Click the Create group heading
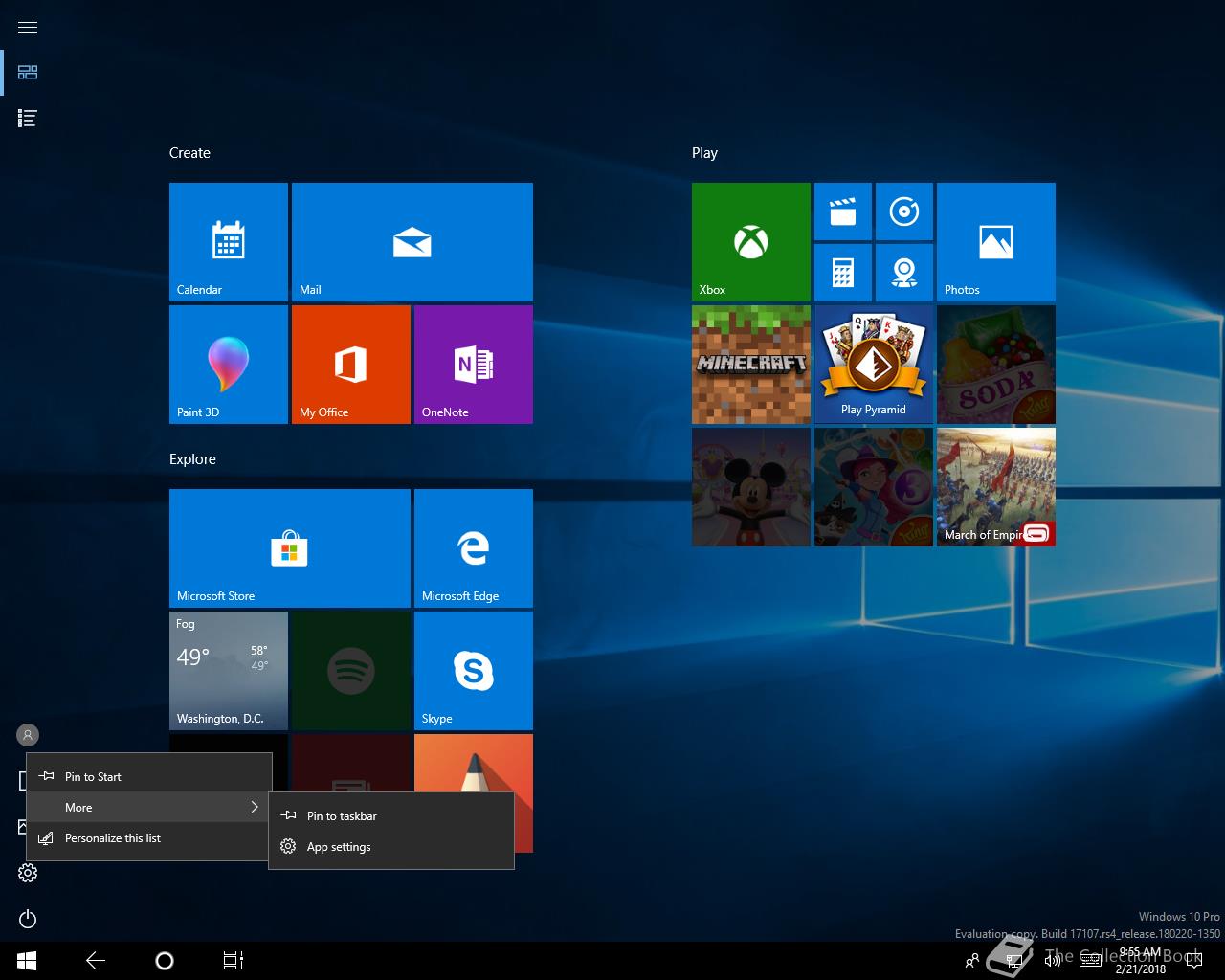The width and height of the screenshot is (1225, 980). (189, 153)
